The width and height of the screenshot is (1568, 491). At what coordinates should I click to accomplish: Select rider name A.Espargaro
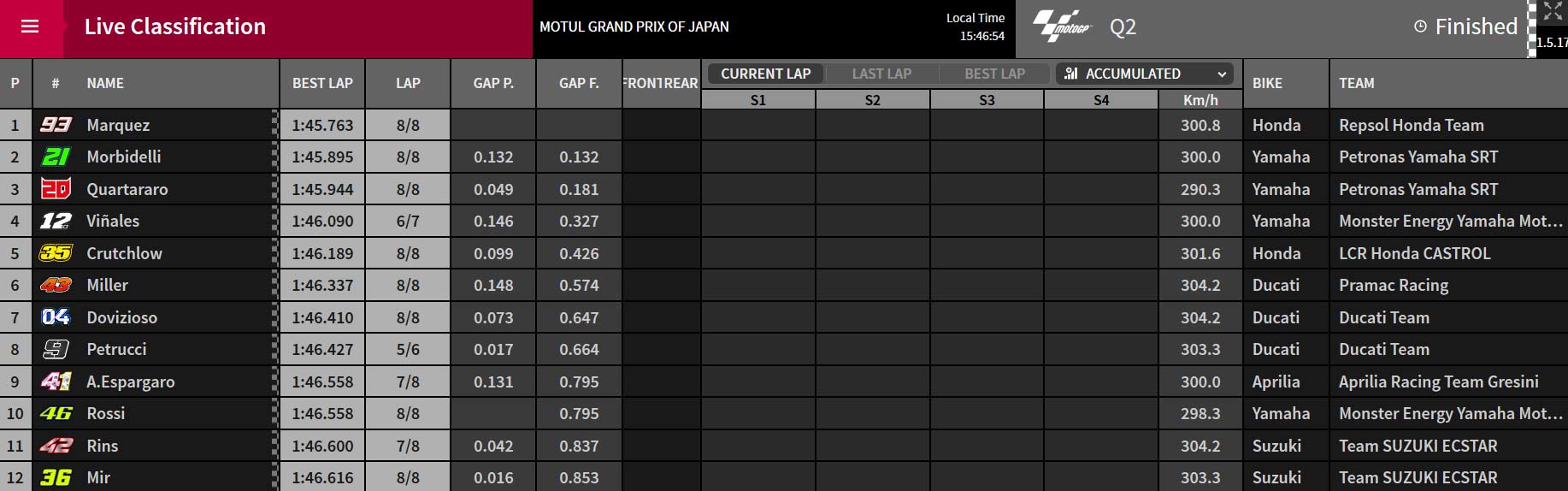point(131,382)
